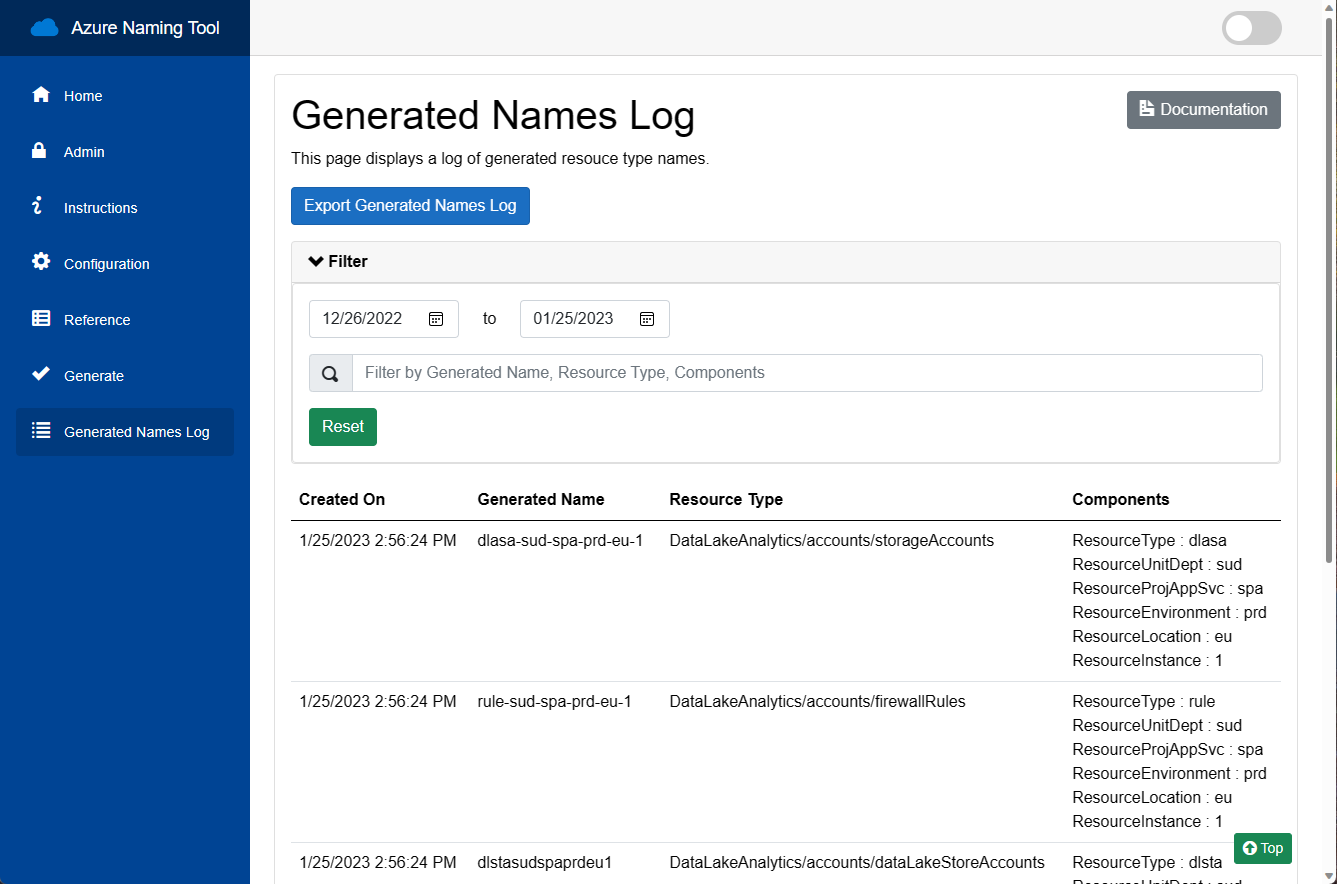Click the search magnifier icon on the filter bar

coord(330,373)
